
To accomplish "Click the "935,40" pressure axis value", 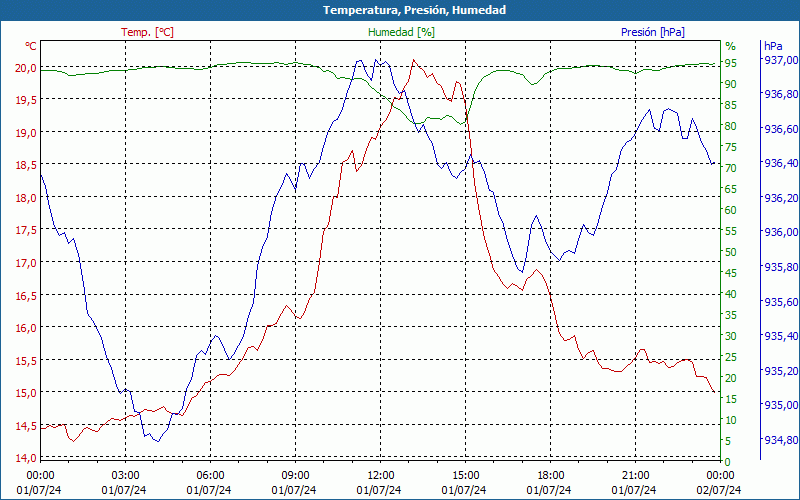I will 781,336.
